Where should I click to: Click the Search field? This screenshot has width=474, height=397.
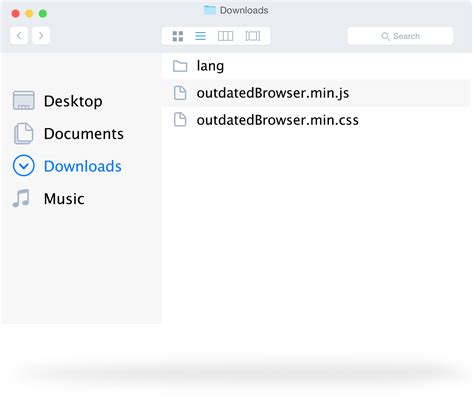click(400, 36)
